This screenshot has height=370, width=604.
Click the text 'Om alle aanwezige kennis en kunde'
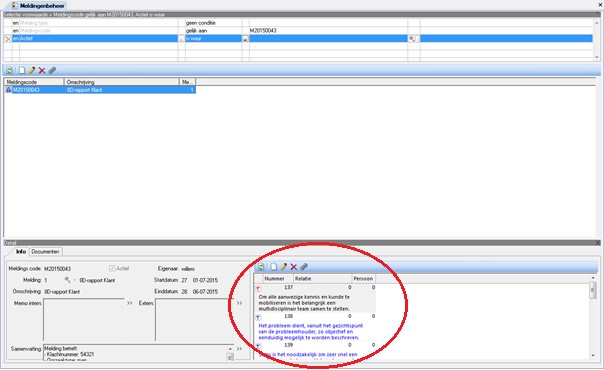coord(304,297)
